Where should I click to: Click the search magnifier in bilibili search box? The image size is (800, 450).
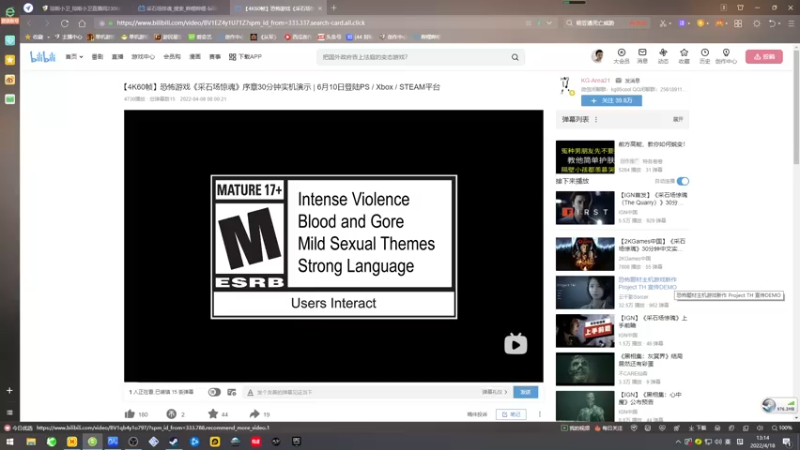[x=515, y=57]
